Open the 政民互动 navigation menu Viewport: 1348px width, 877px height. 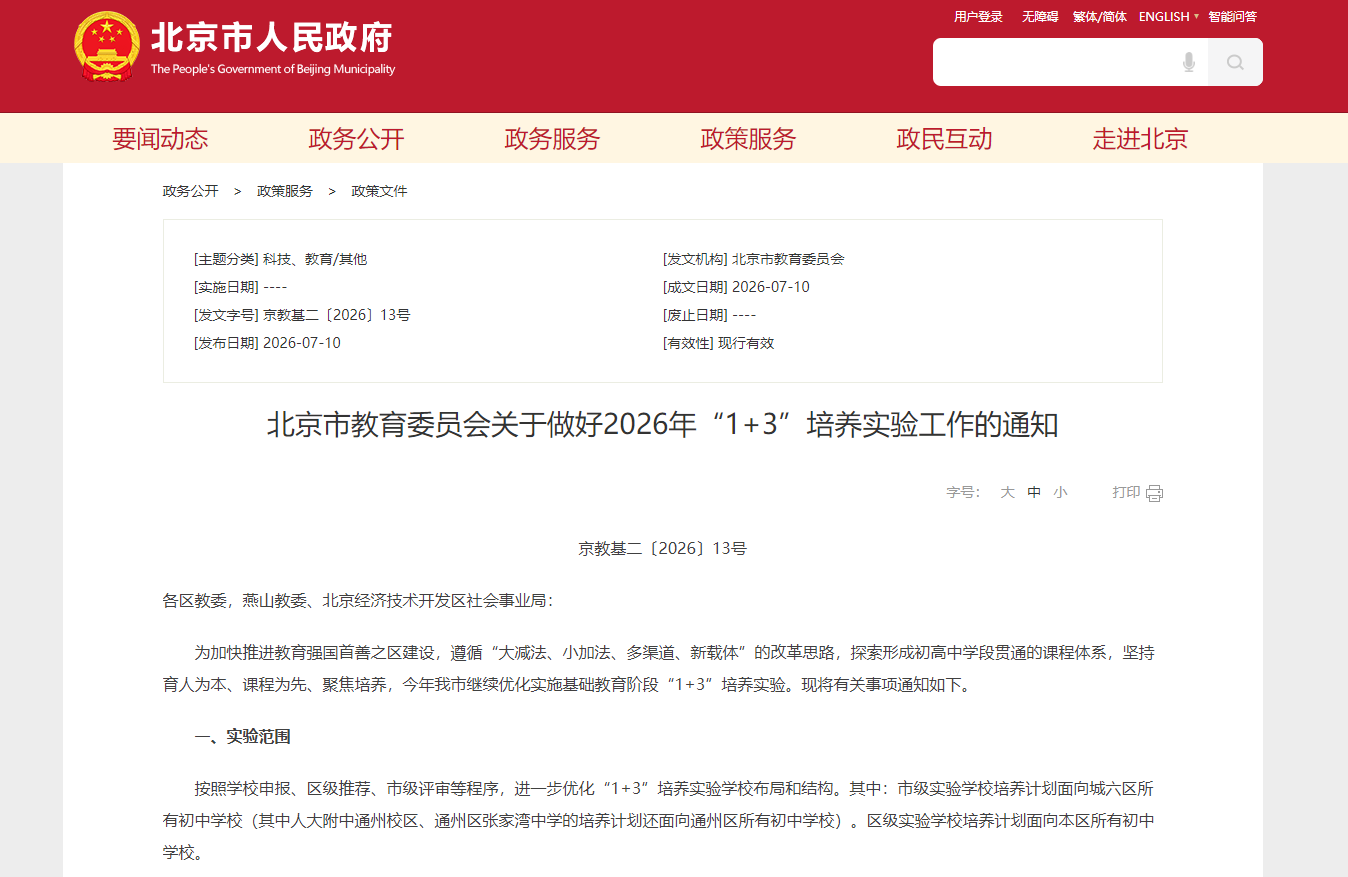[x=944, y=139]
